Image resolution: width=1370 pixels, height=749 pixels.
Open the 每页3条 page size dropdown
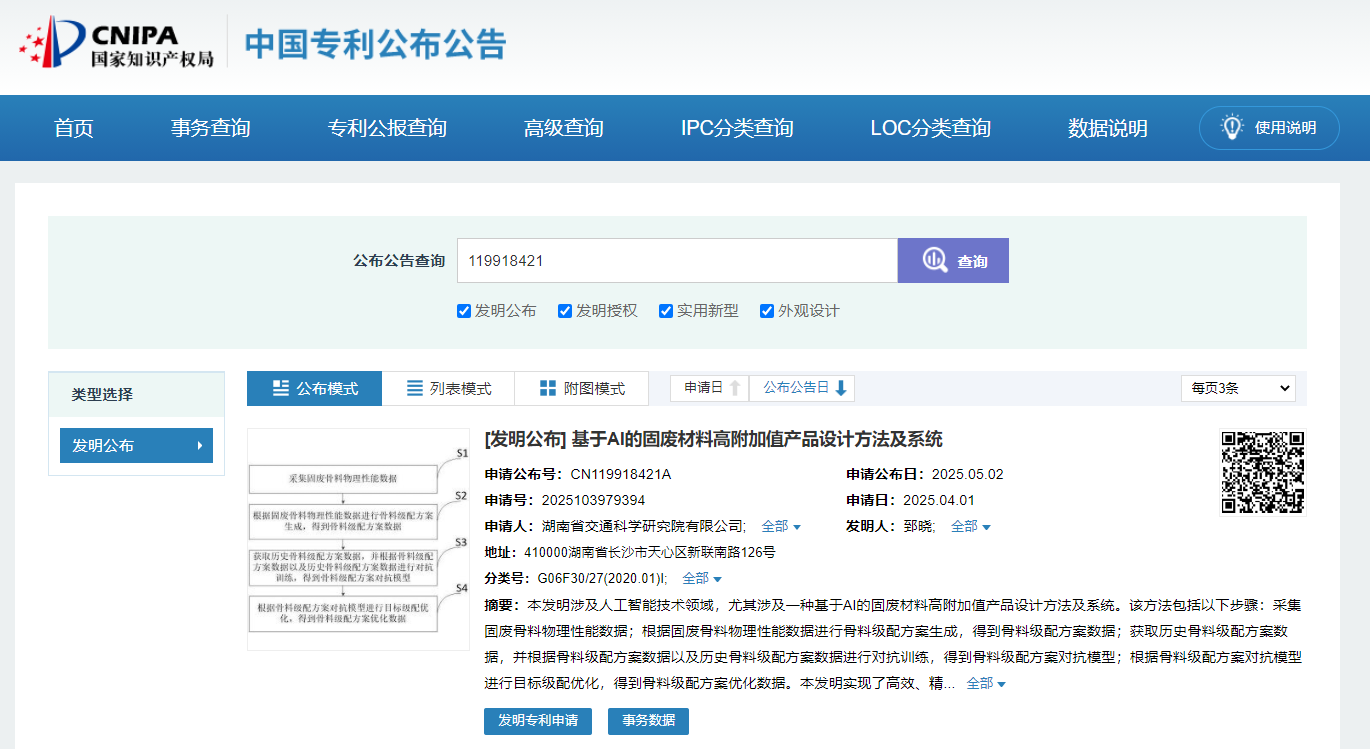pyautogui.click(x=1237, y=388)
